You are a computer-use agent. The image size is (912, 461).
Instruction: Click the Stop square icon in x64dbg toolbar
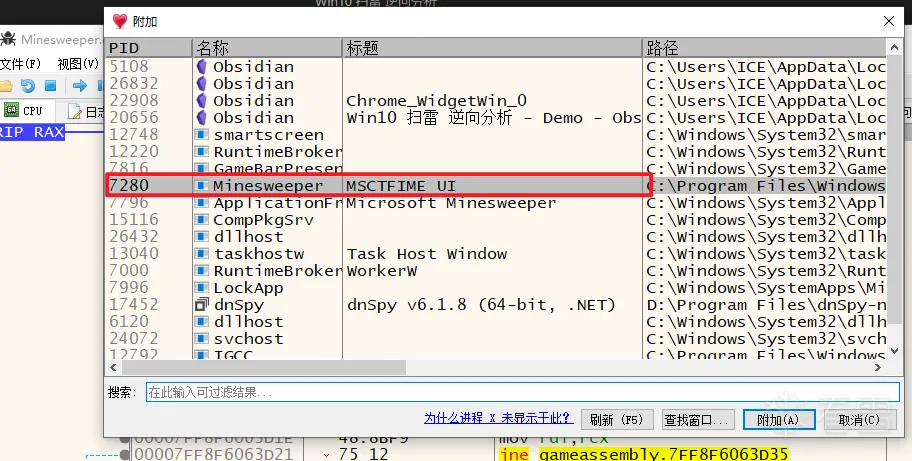click(51, 86)
